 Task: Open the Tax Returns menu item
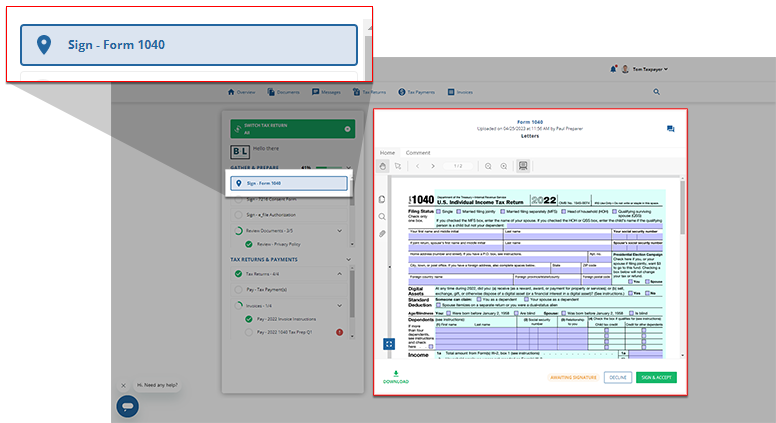click(369, 92)
